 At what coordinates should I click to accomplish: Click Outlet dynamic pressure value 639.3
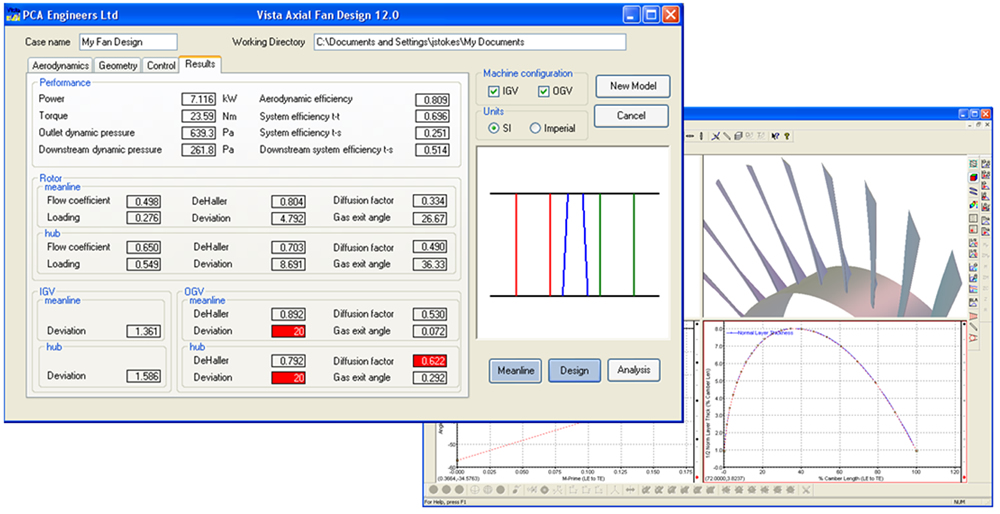199,133
